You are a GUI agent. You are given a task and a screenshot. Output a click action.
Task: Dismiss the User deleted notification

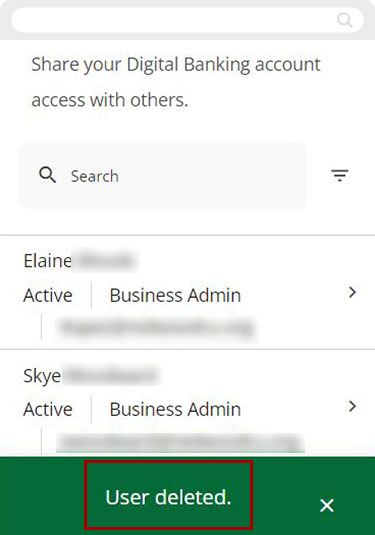pyautogui.click(x=327, y=505)
